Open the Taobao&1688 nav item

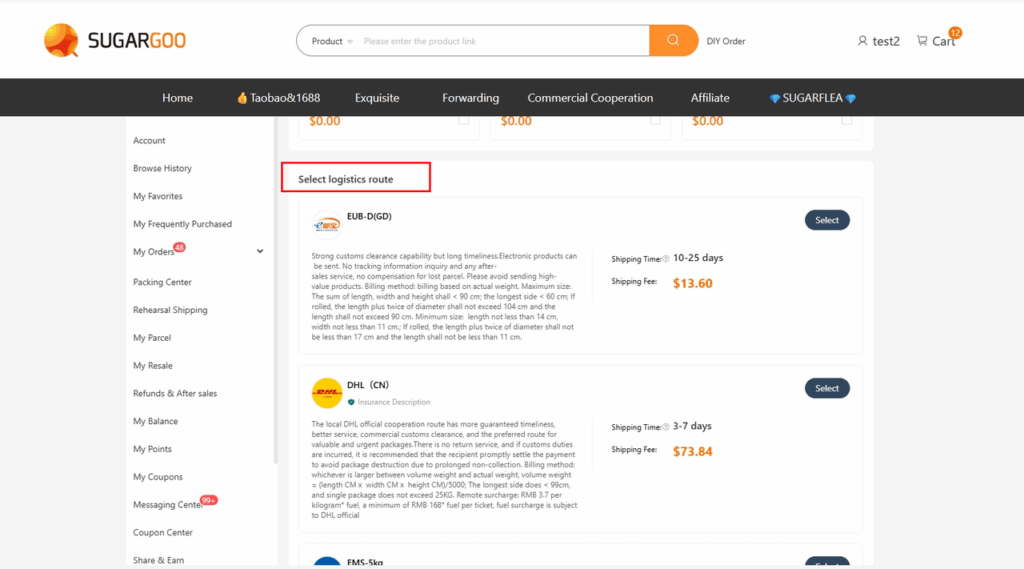279,98
